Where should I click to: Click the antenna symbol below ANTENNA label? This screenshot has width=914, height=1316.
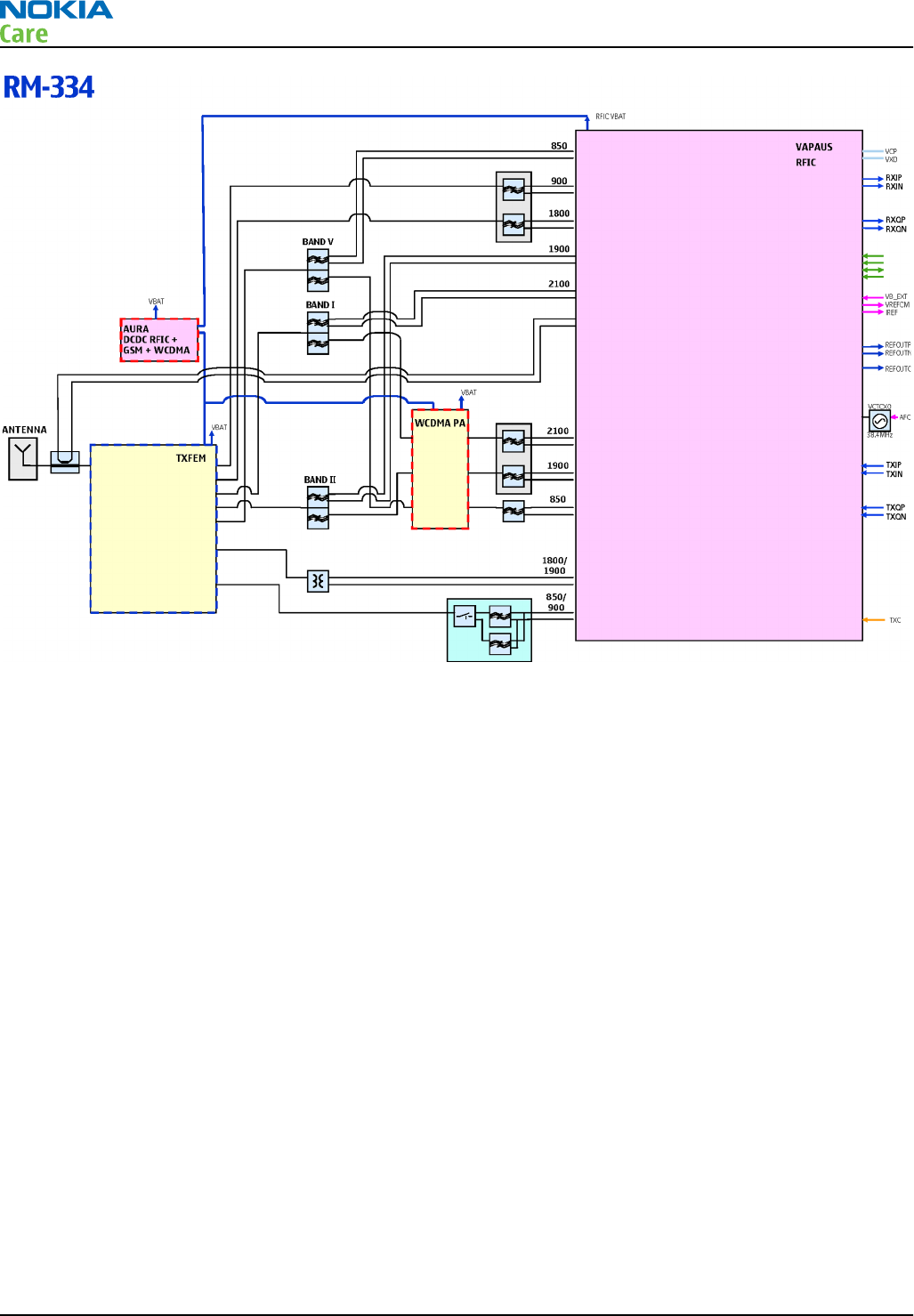point(23,459)
